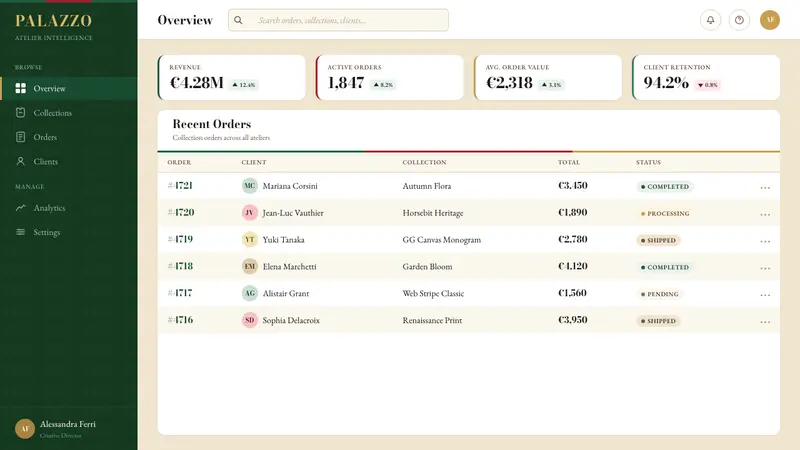Viewport: 800px width, 450px height.
Task: Open more options for order #4720
Action: point(765,214)
